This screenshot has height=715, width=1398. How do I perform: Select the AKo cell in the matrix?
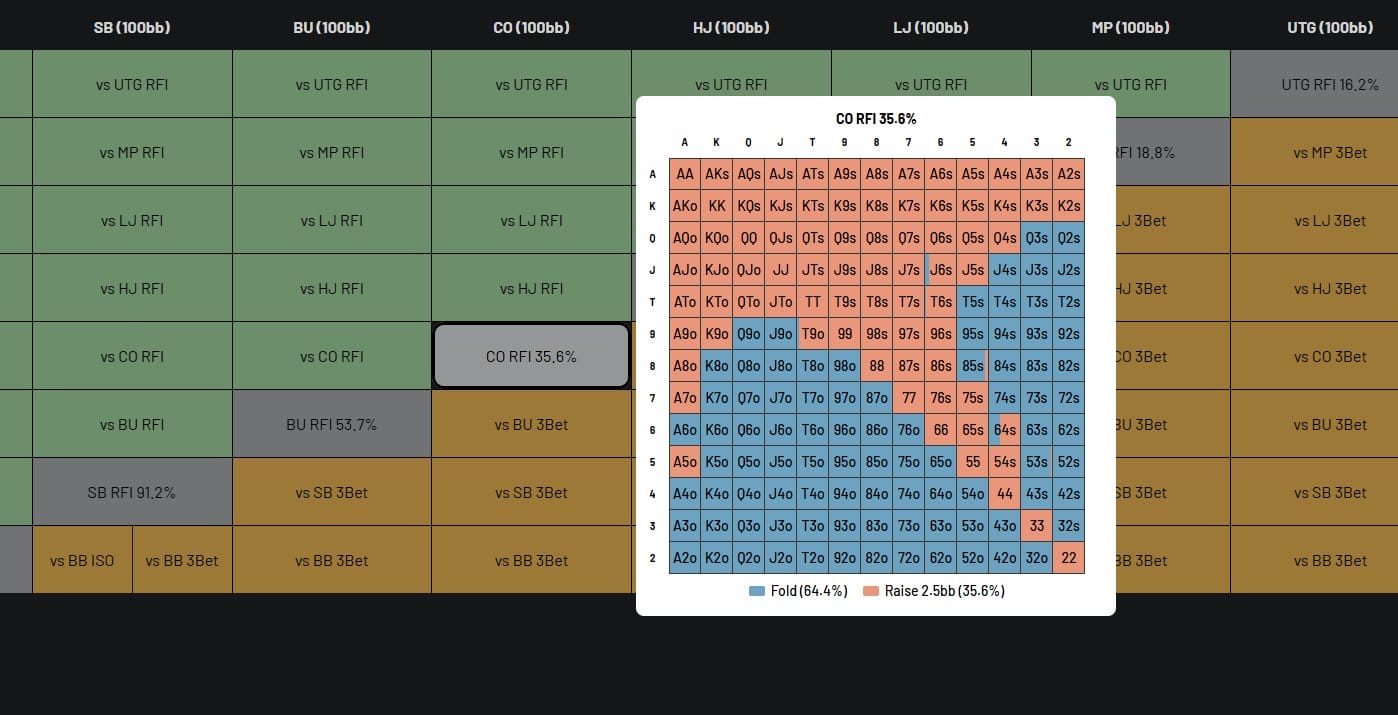point(685,205)
